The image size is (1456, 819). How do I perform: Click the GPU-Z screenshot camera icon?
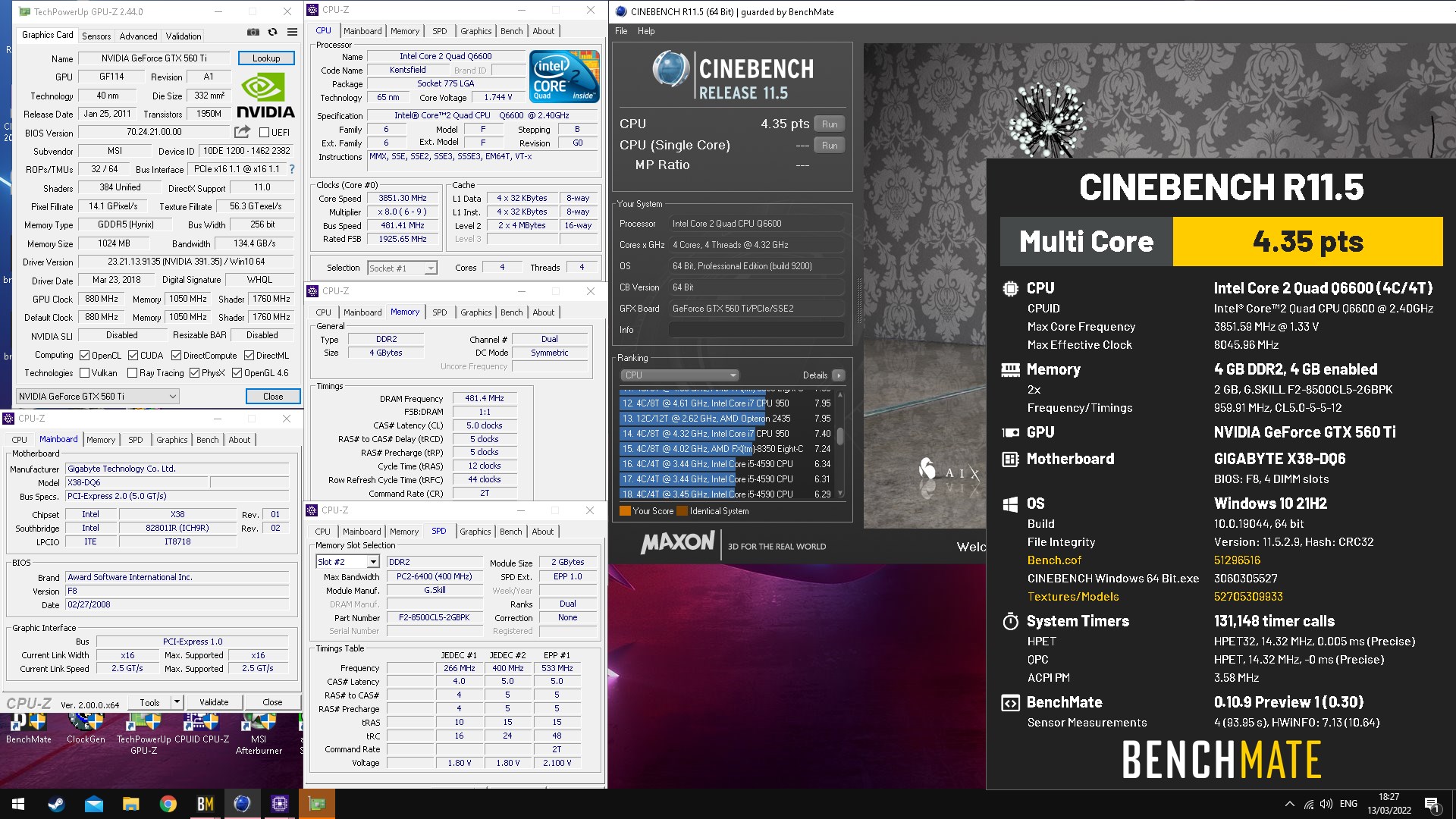click(x=253, y=33)
